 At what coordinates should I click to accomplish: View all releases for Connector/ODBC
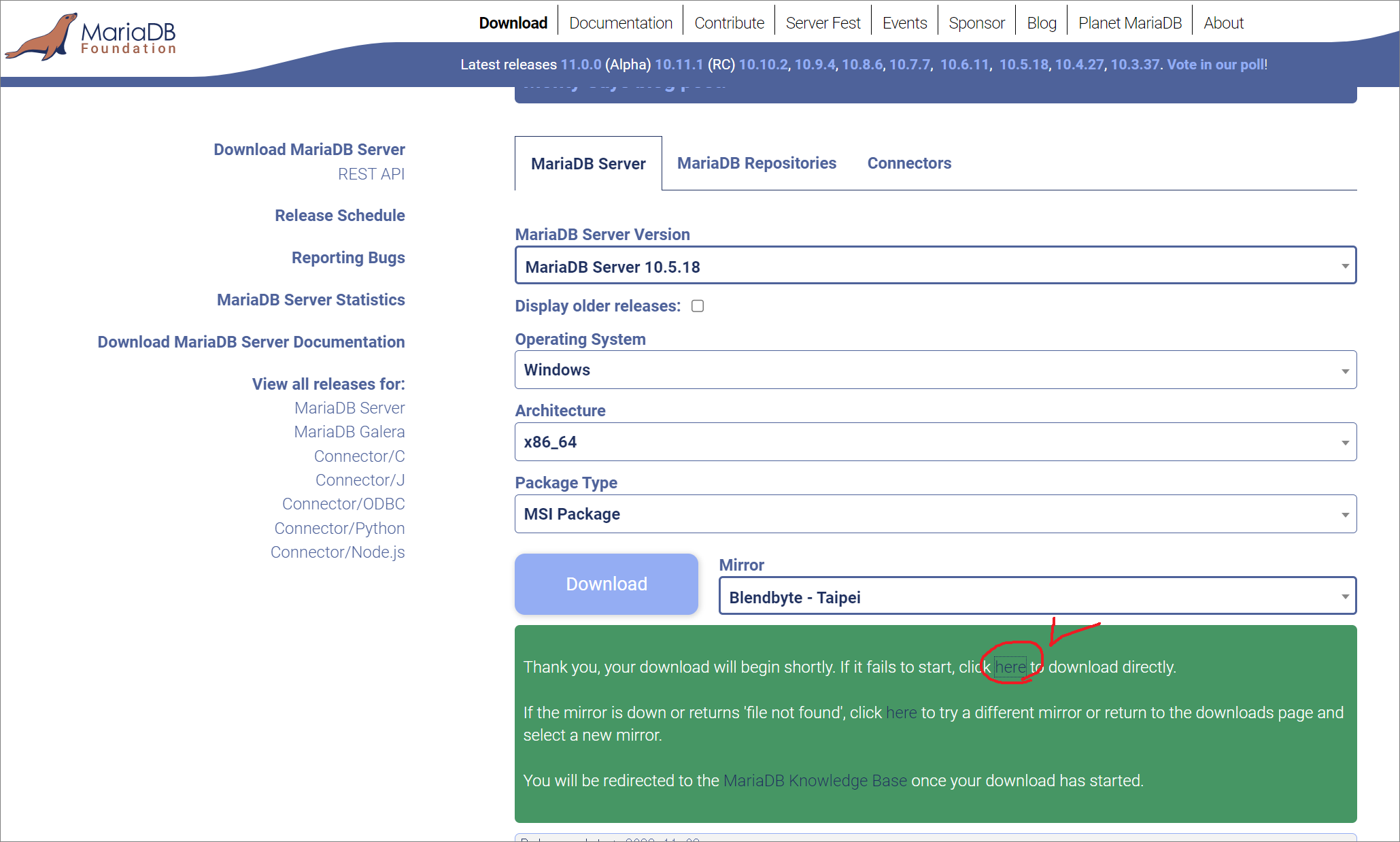[x=343, y=504]
